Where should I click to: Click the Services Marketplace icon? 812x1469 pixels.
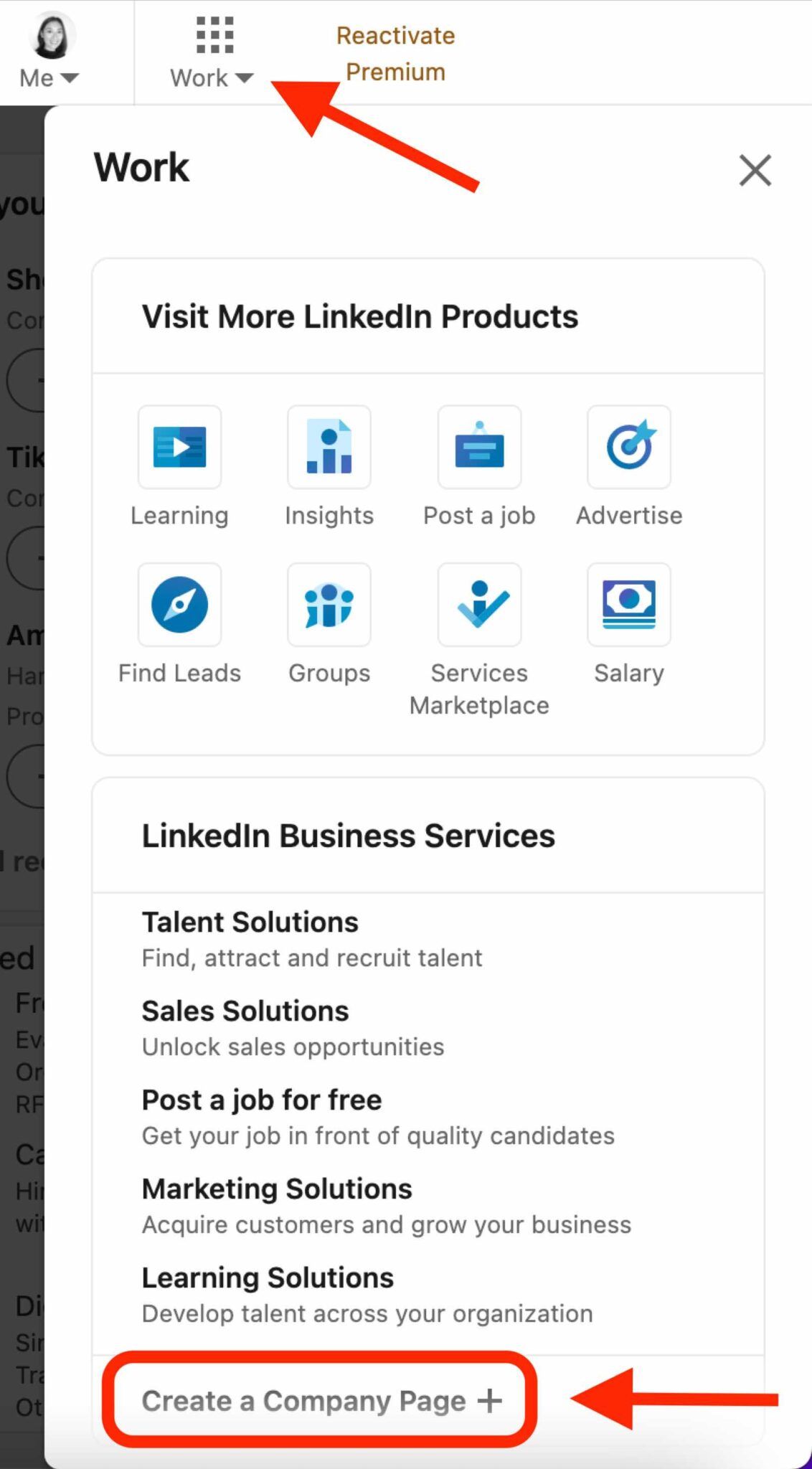478,605
